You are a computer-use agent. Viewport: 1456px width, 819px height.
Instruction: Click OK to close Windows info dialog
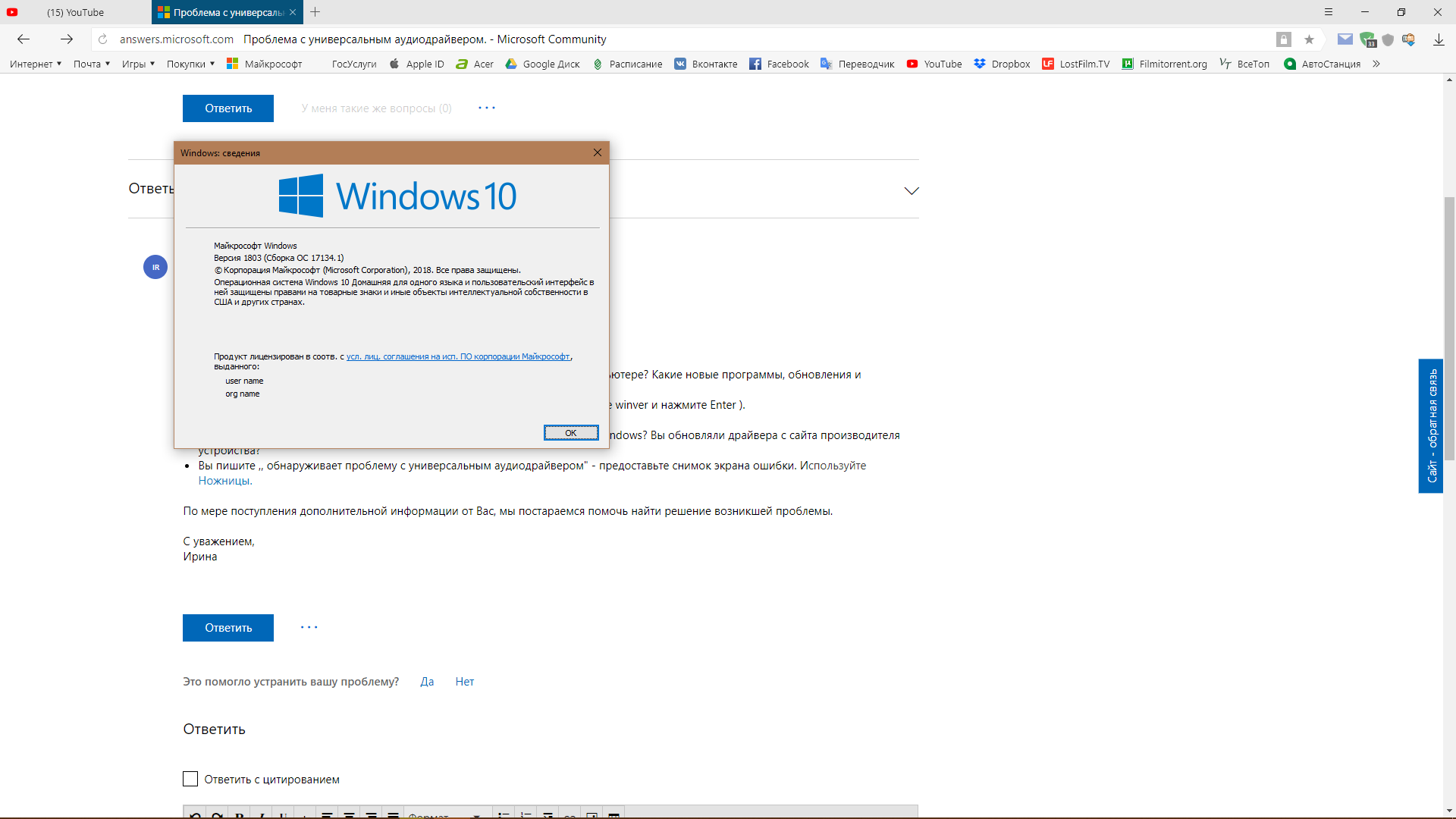[x=570, y=432]
